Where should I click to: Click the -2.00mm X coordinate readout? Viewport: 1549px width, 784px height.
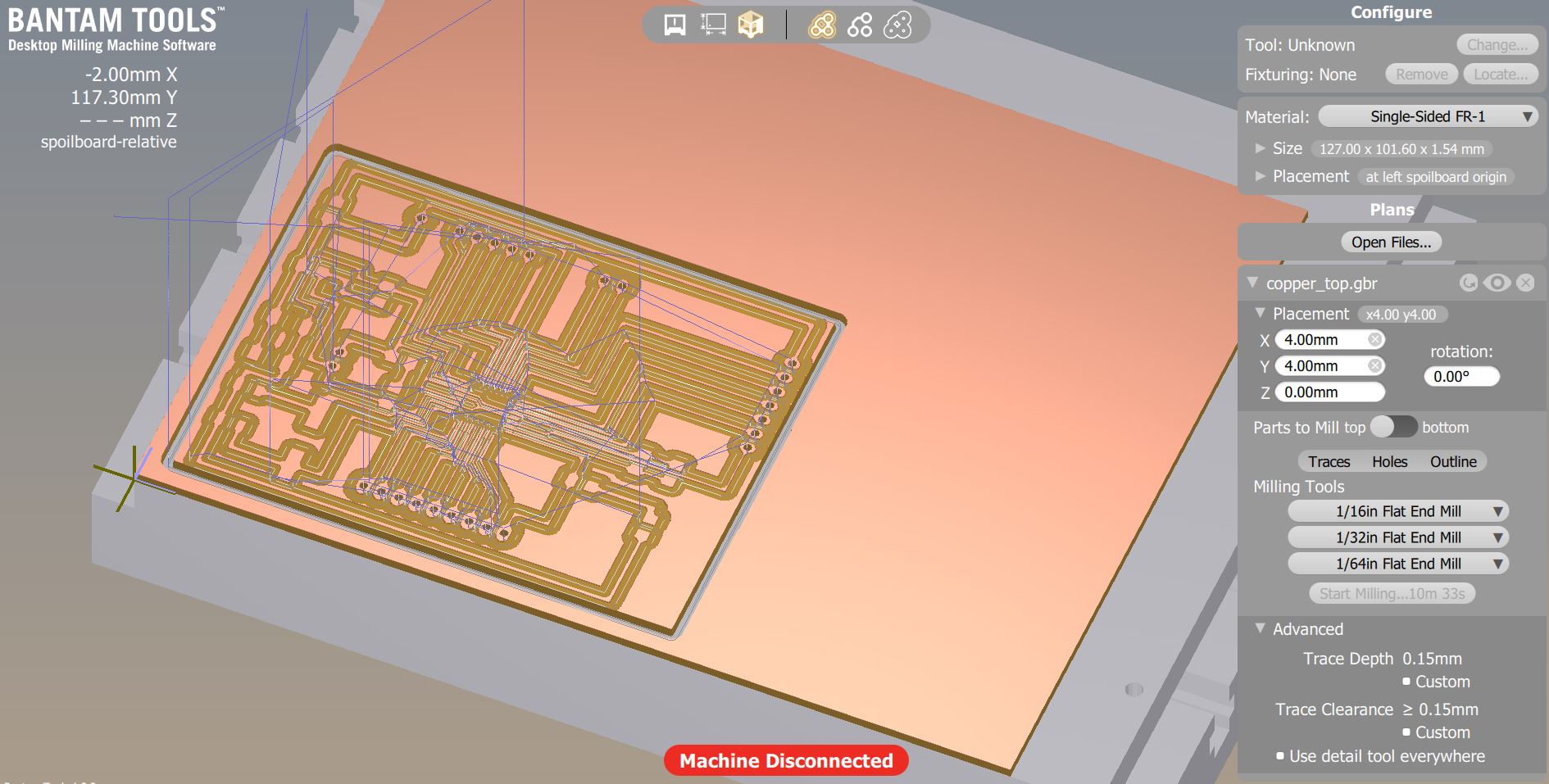pyautogui.click(x=131, y=75)
